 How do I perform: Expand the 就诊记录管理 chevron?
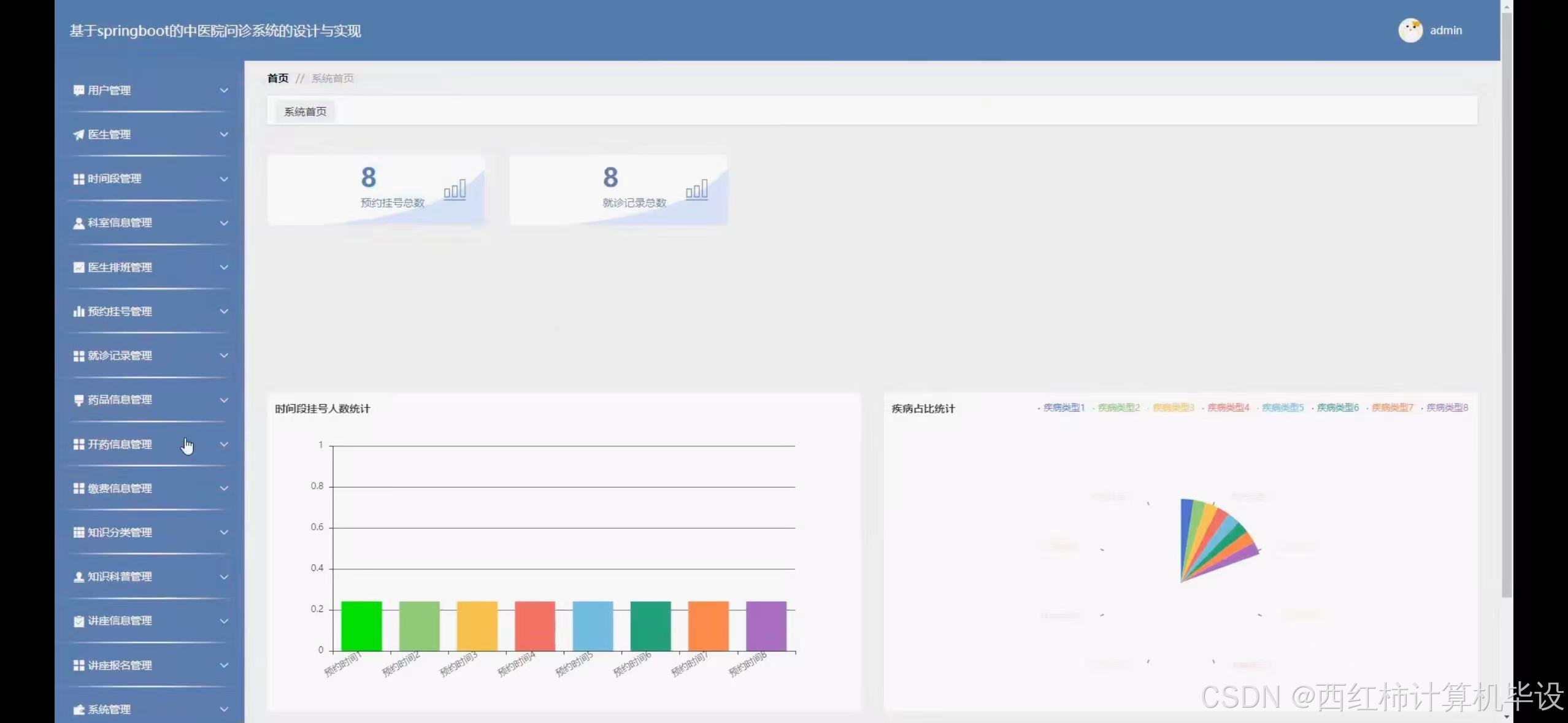click(224, 356)
